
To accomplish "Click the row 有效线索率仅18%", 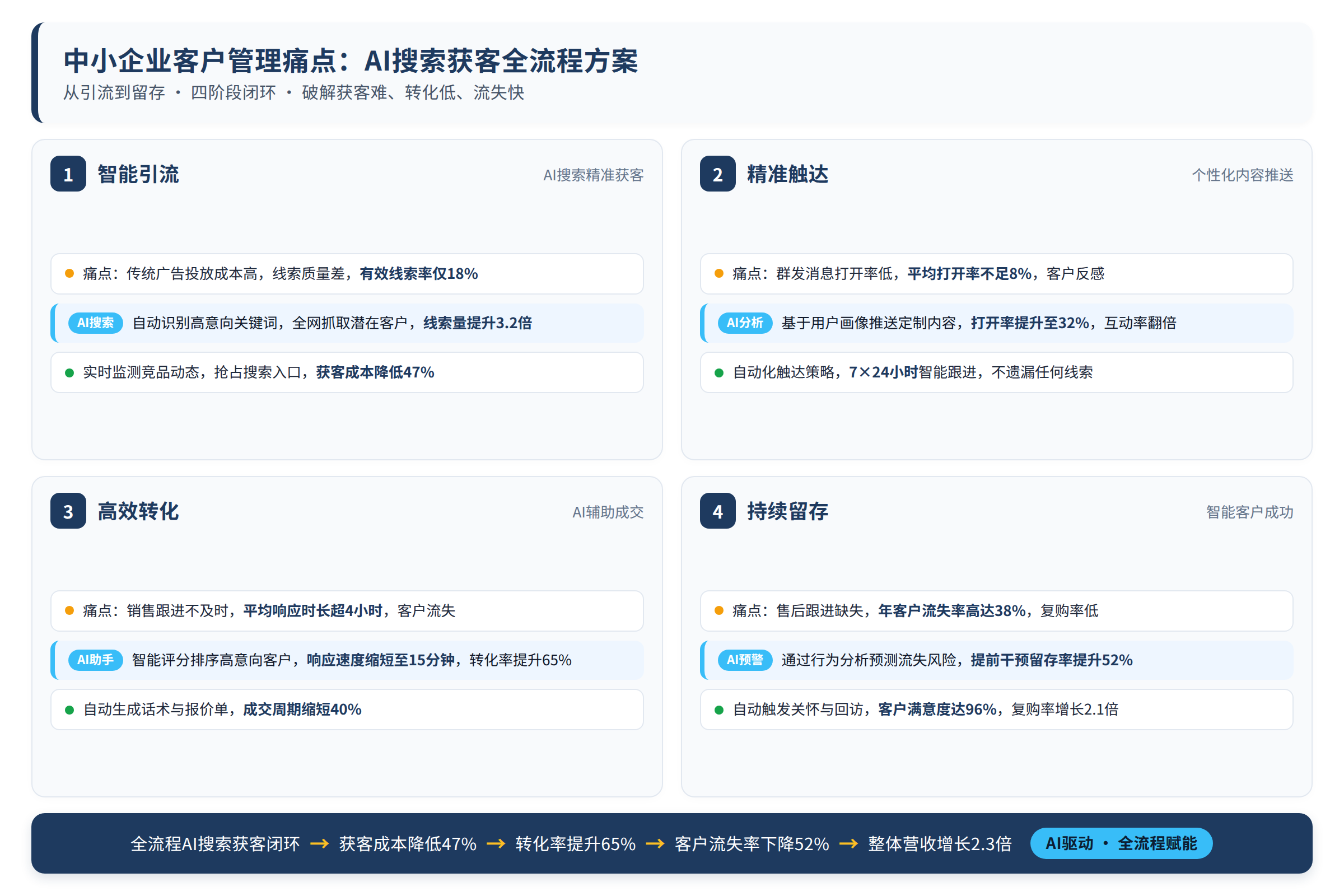I will click(x=347, y=274).
